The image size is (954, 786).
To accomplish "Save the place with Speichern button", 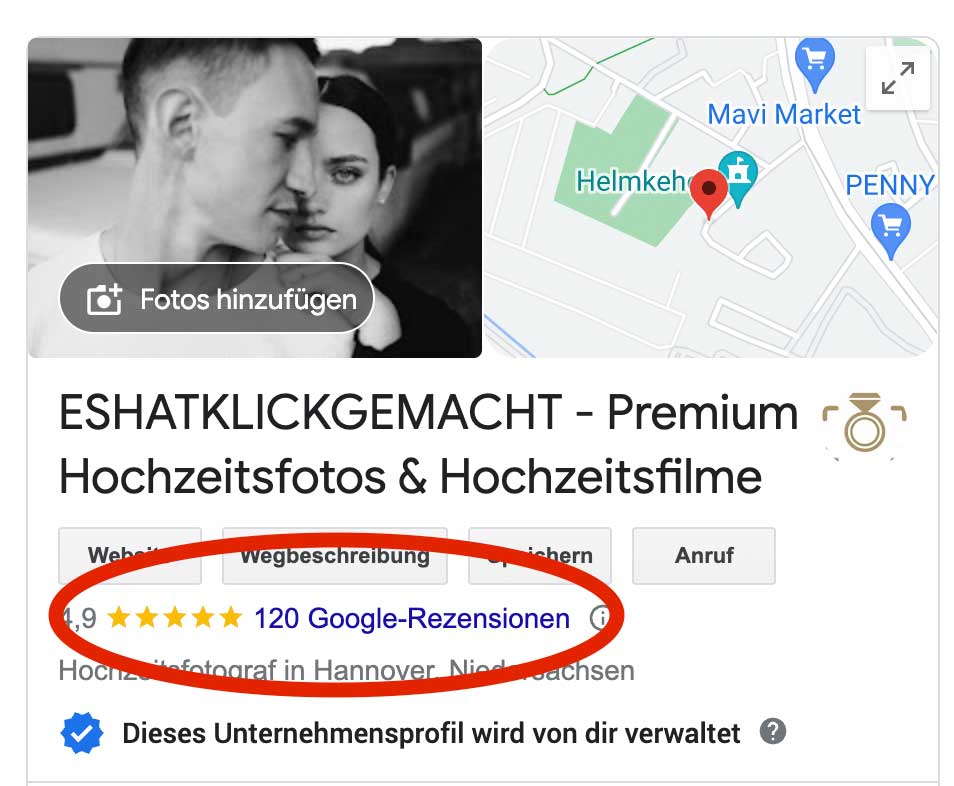I will [540, 555].
